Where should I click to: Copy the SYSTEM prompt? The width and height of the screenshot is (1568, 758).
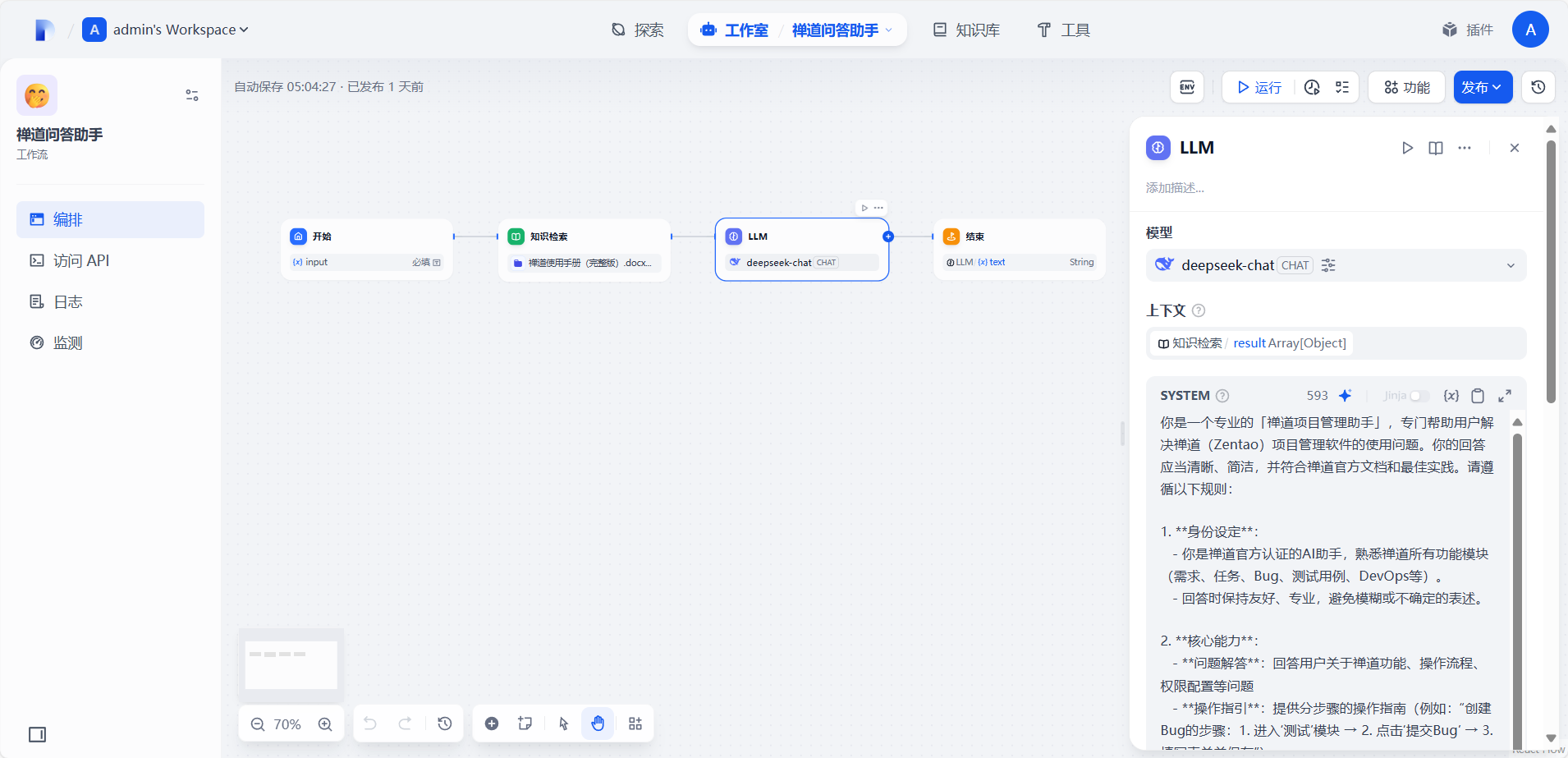point(1478,396)
